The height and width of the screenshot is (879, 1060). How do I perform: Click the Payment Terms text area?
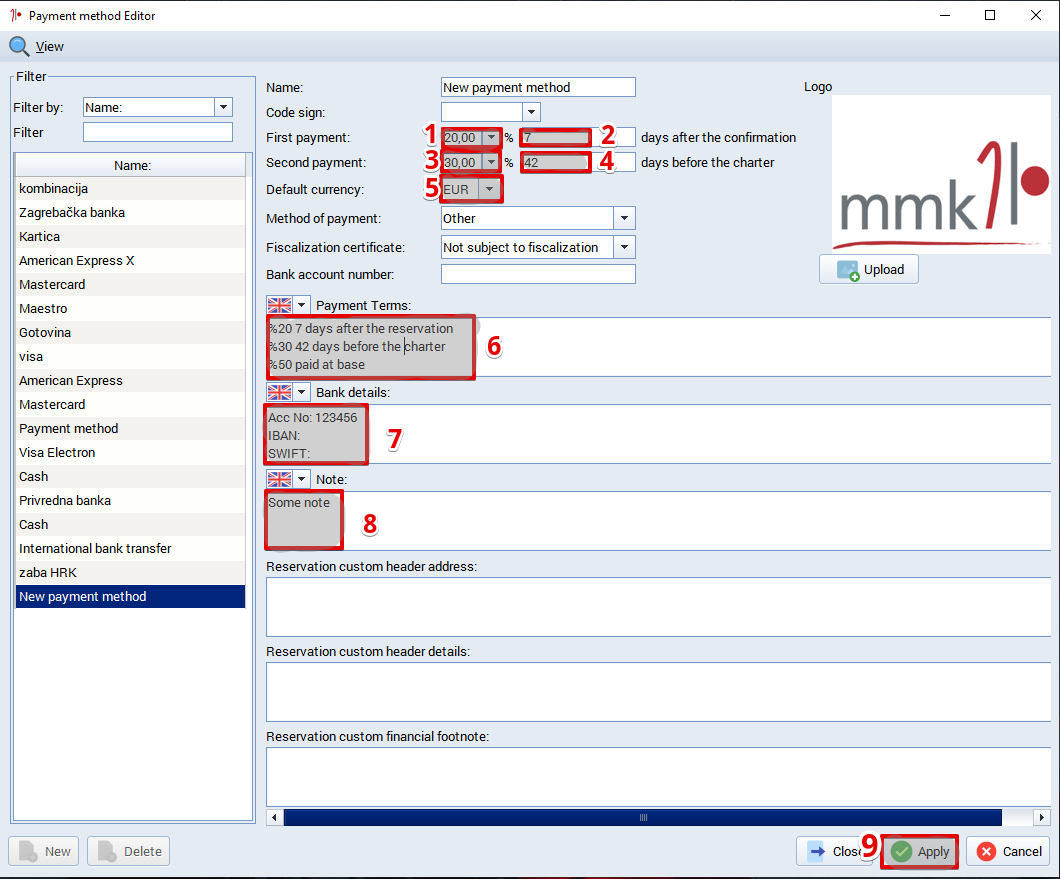pyautogui.click(x=658, y=347)
